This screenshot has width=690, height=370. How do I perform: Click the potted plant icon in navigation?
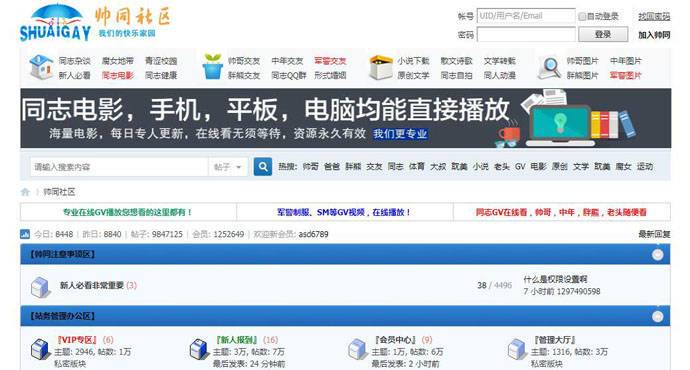pyautogui.click(x=213, y=67)
